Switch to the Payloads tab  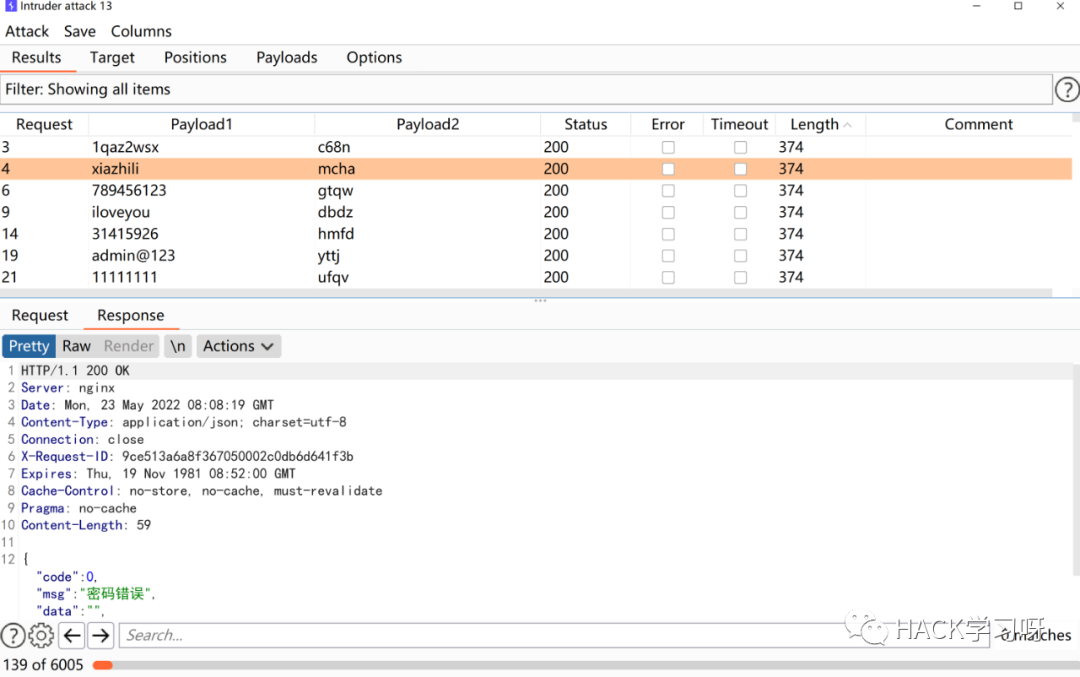(x=287, y=58)
